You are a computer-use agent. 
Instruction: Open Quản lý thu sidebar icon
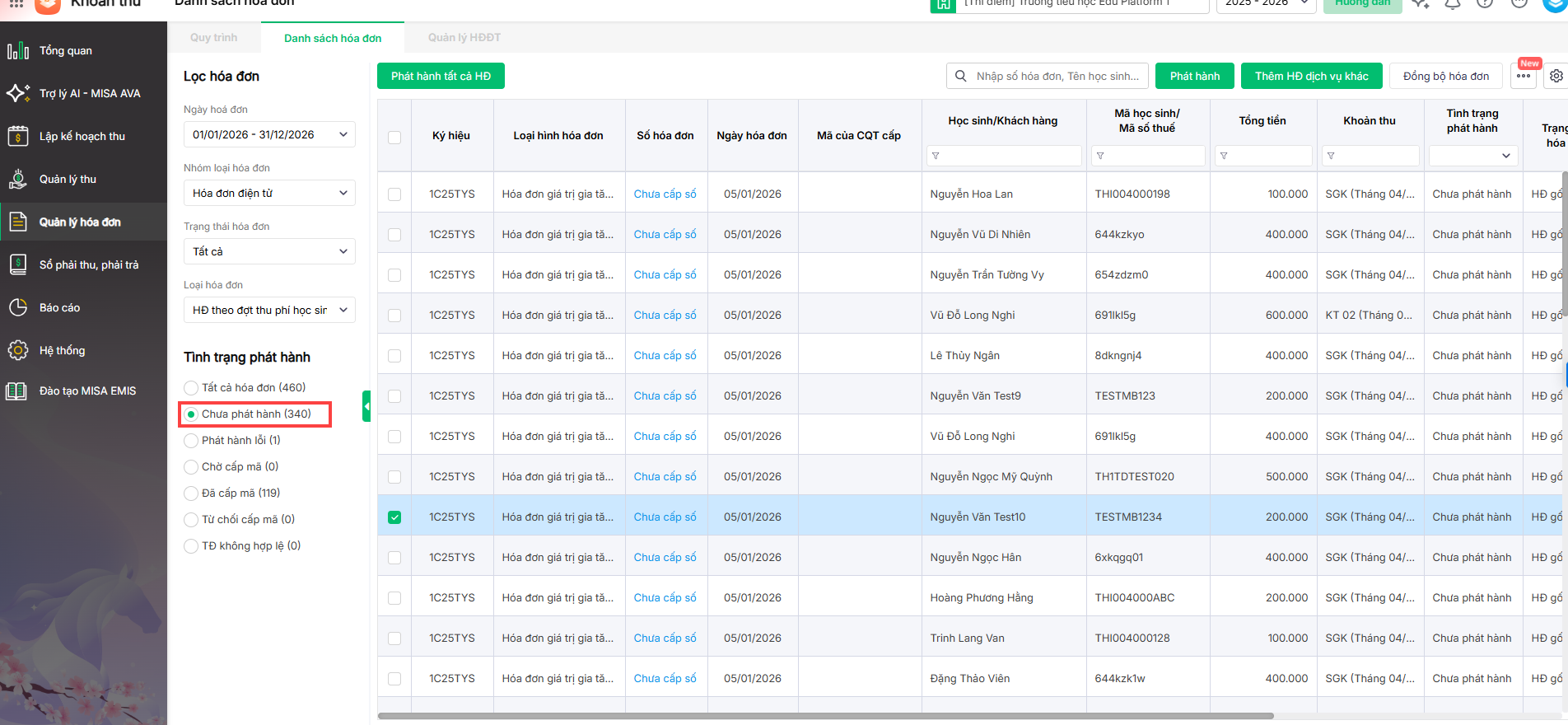pos(18,180)
